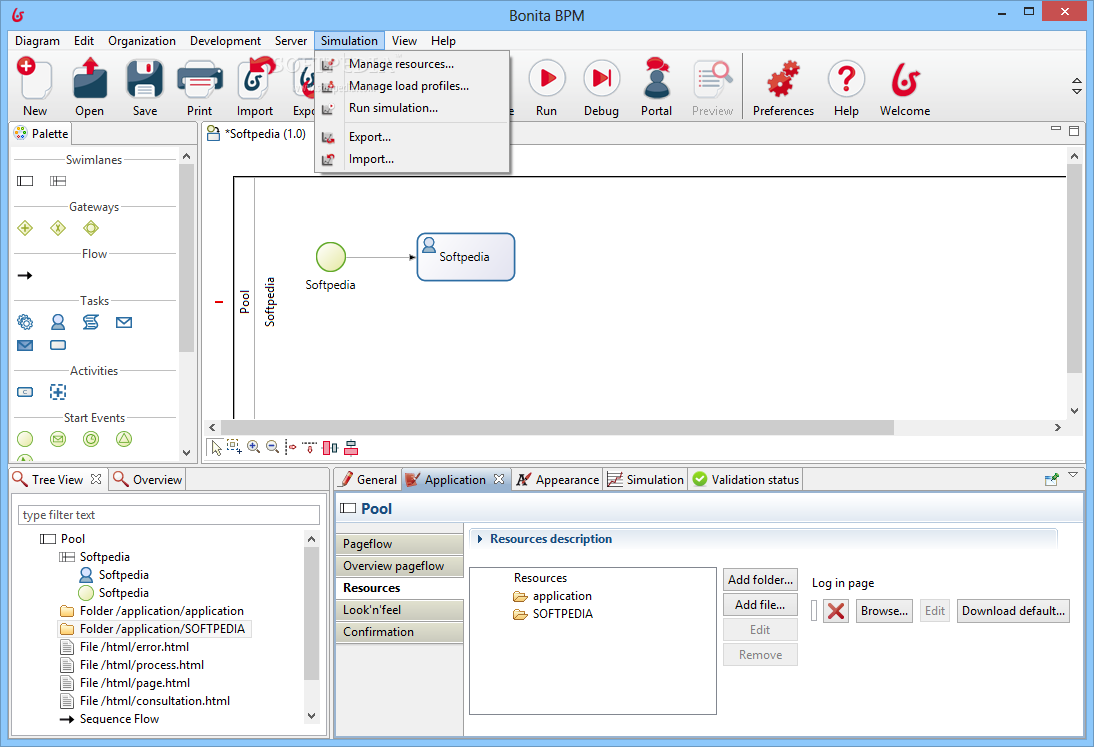1094x747 pixels.
Task: Select the Softpedia task box on canvas
Action: tap(466, 257)
